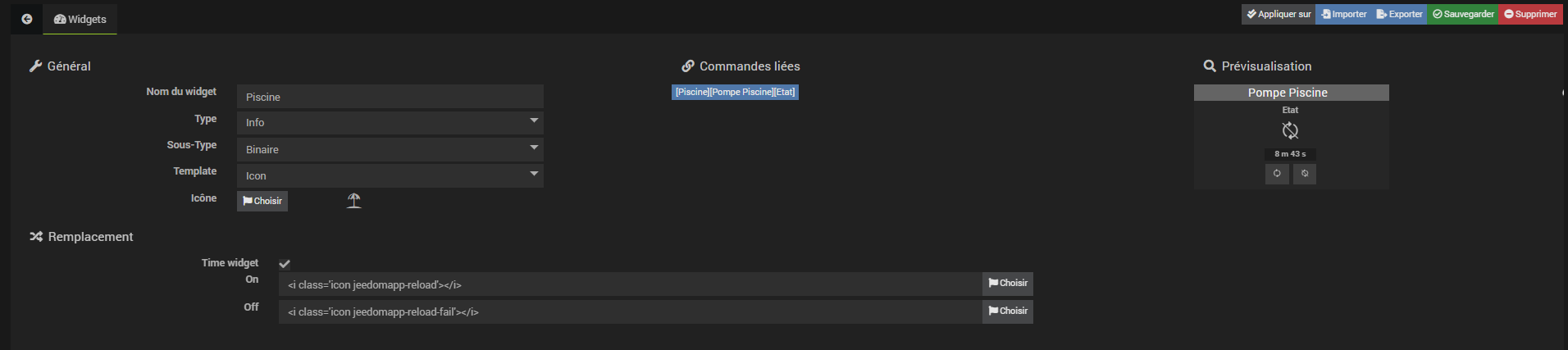Screen dimensions: 1568x350
Task: Go back using the arrow icon
Action: pos(27,19)
